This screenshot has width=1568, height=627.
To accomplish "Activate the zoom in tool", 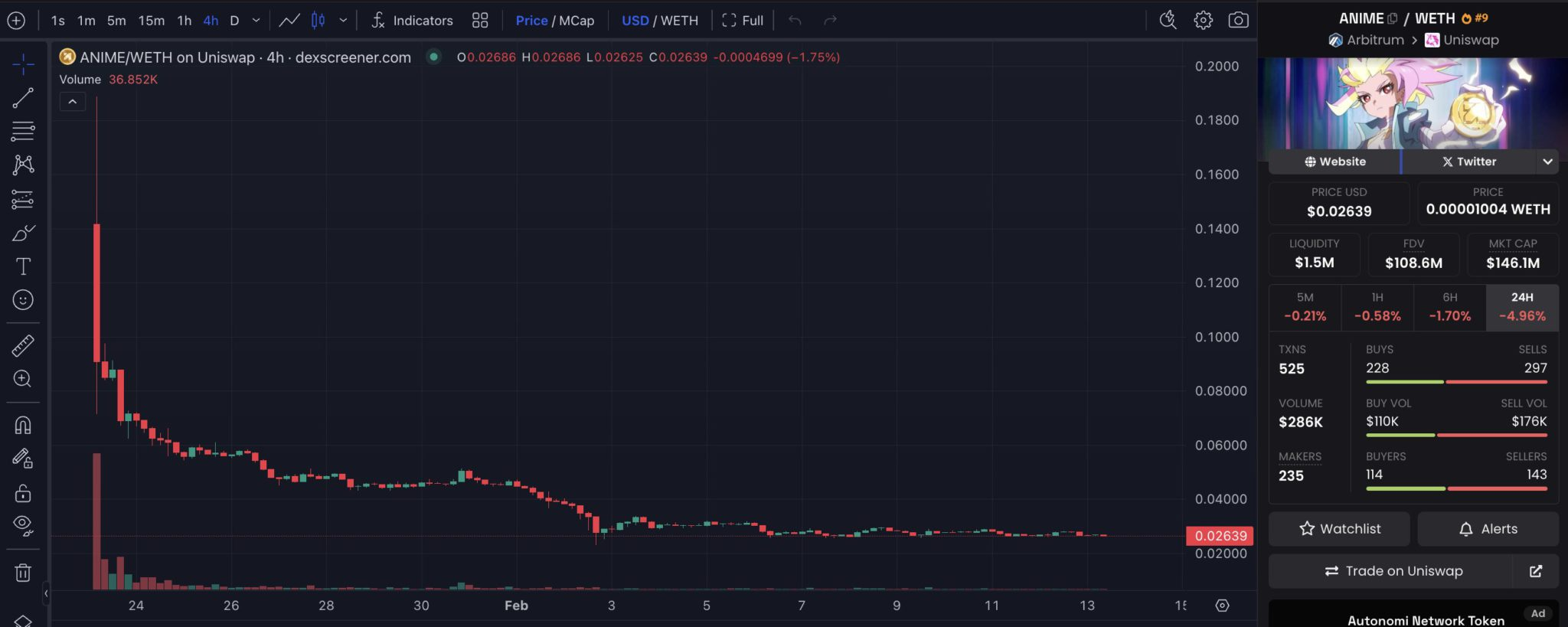I will pos(23,379).
